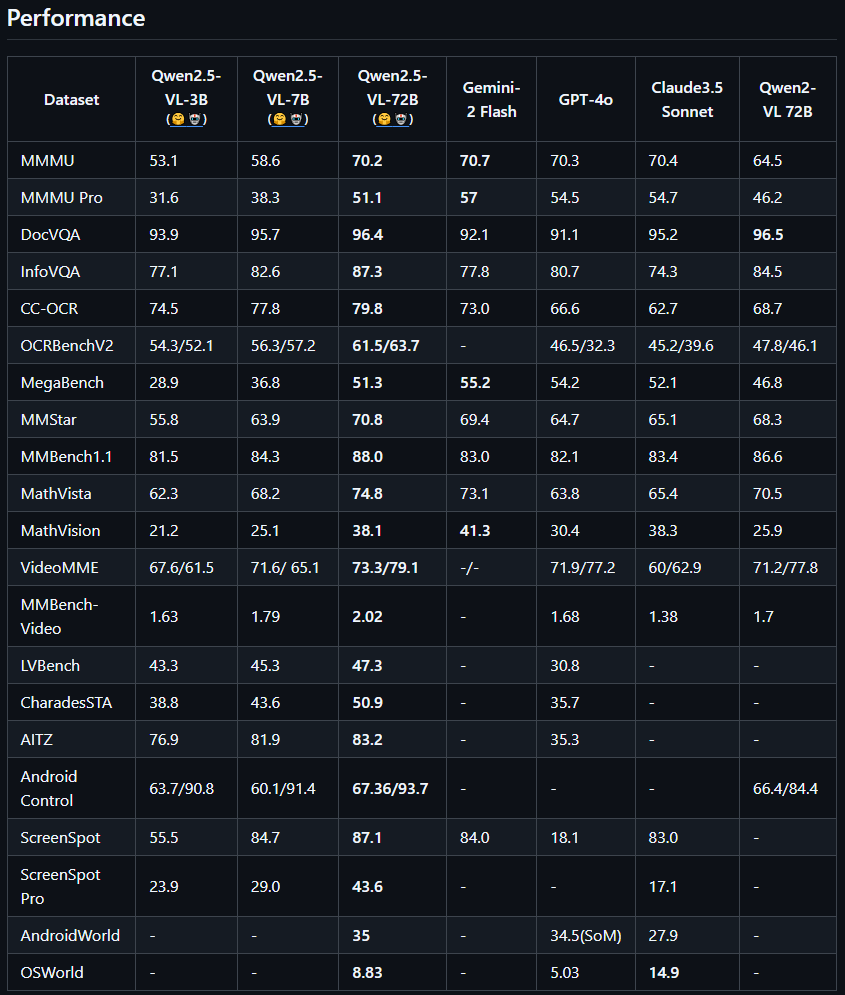Click the bold 70.8 MMStar score
The height and width of the screenshot is (995, 845).
point(368,419)
